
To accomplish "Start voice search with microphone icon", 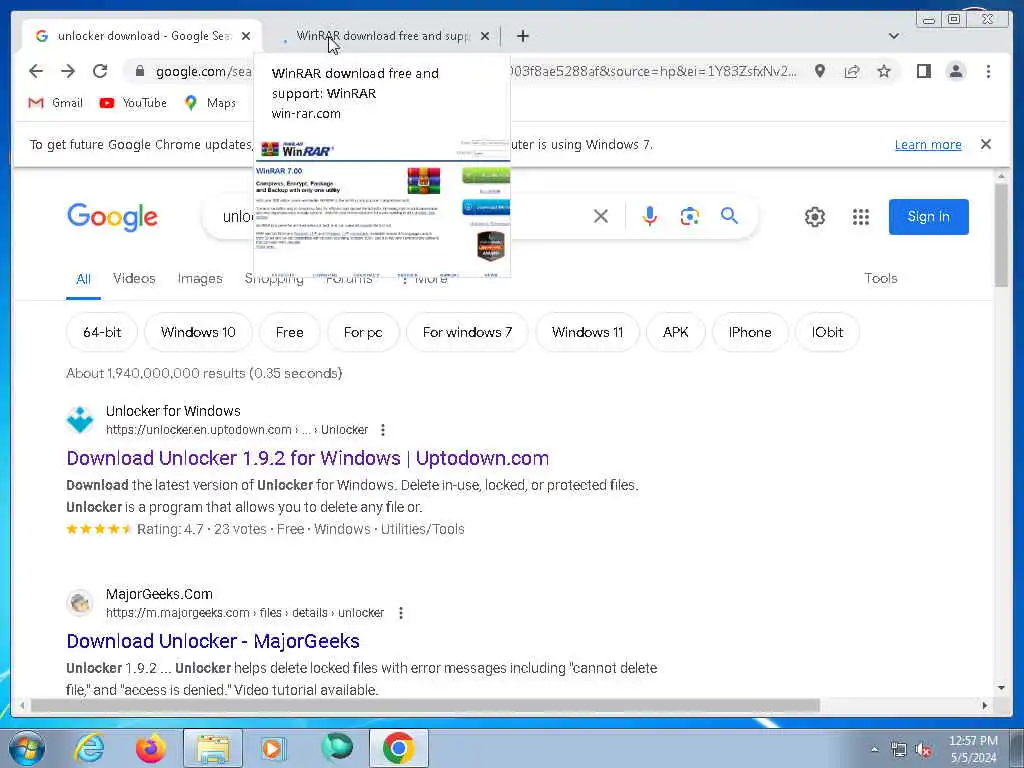I will coord(649,216).
